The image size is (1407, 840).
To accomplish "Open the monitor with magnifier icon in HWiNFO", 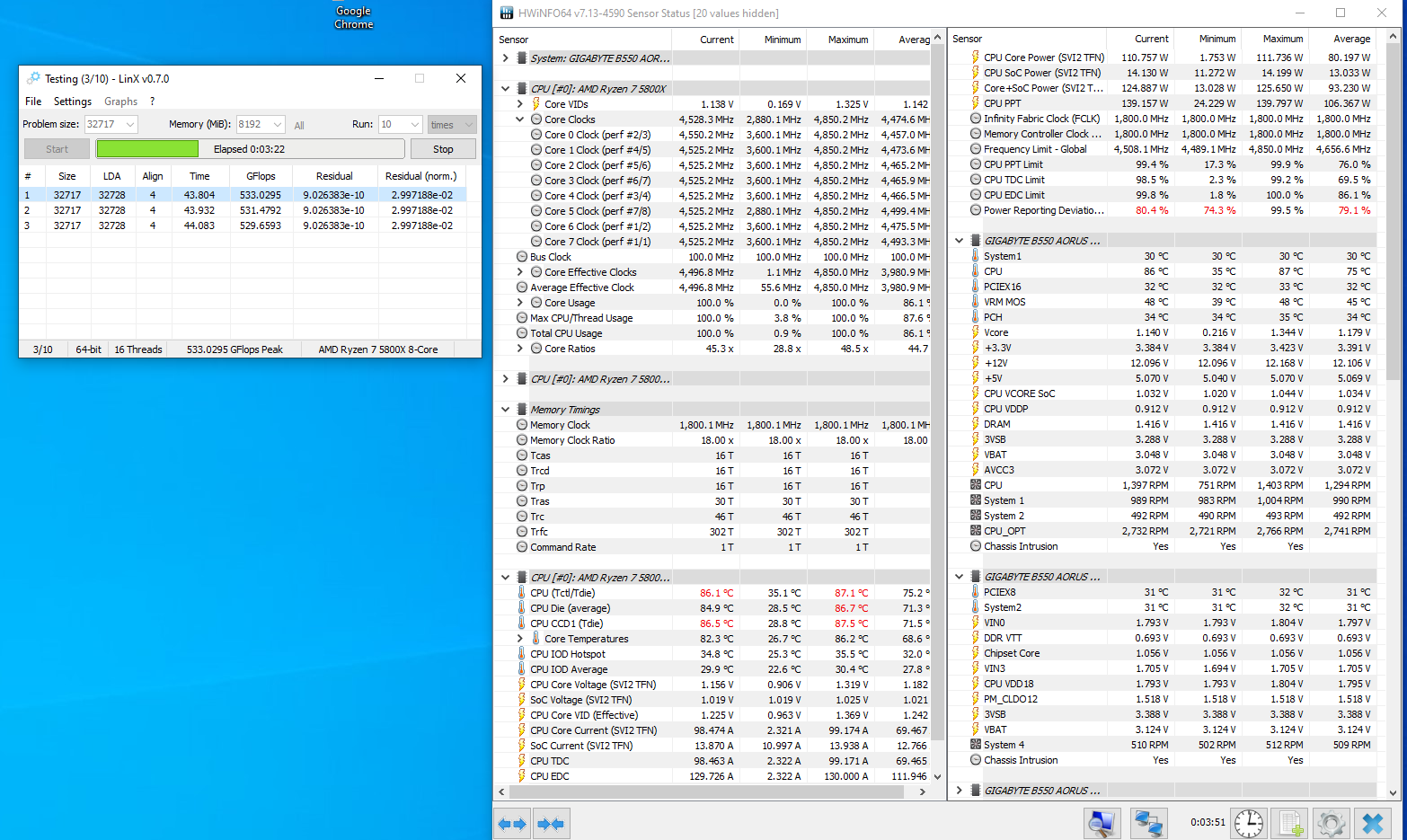I will click(x=1102, y=823).
